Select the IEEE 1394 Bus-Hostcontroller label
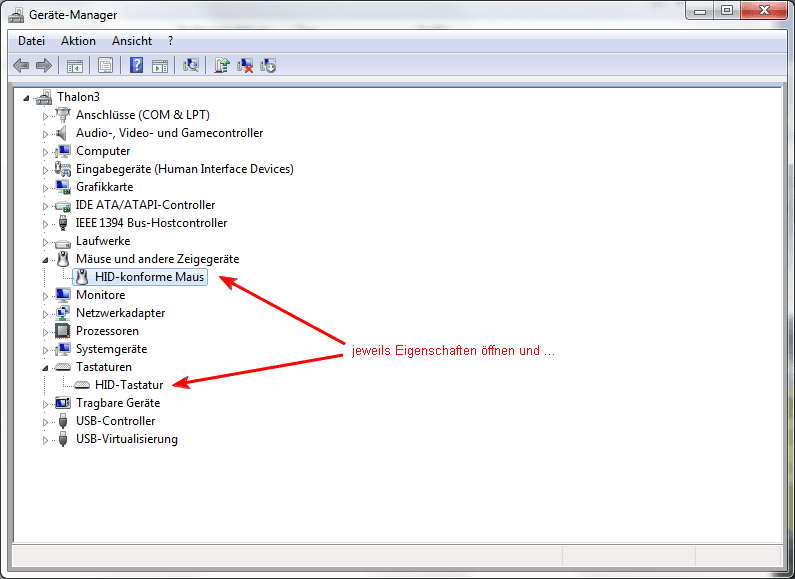Image resolution: width=795 pixels, height=579 pixels. coord(151,223)
